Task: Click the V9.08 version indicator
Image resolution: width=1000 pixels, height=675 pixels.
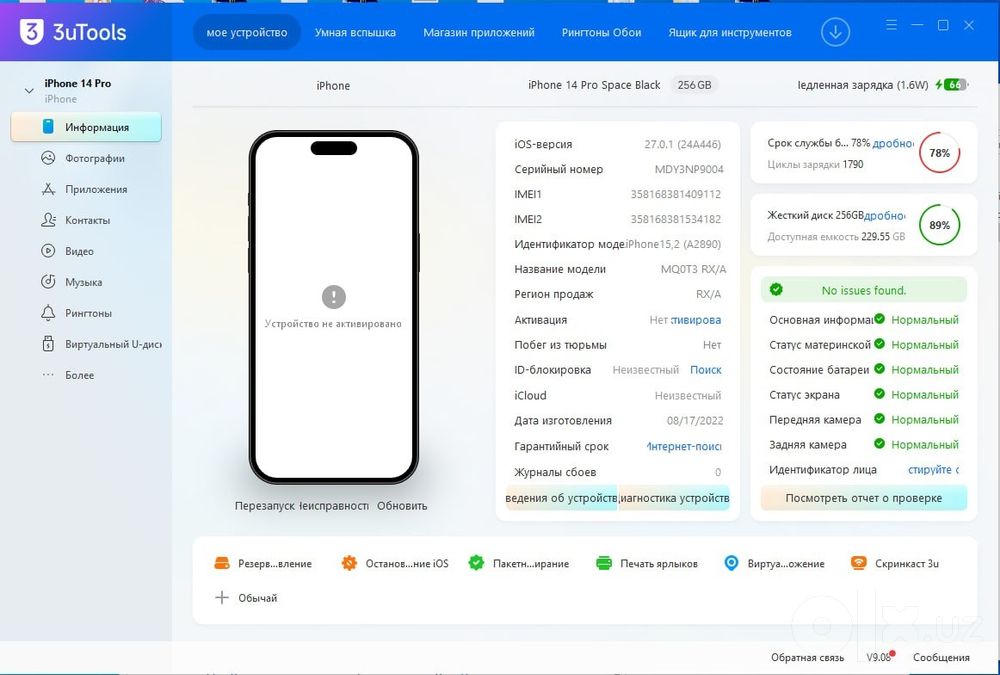Action: [x=879, y=656]
